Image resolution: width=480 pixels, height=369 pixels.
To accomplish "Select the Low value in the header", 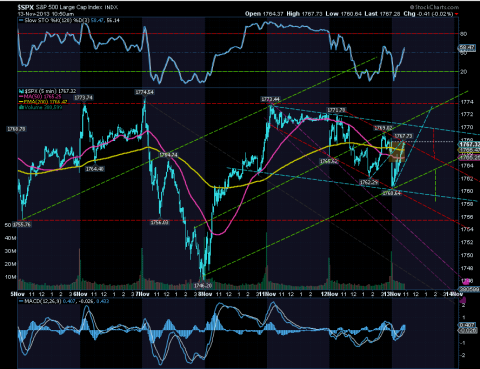I will pos(343,14).
